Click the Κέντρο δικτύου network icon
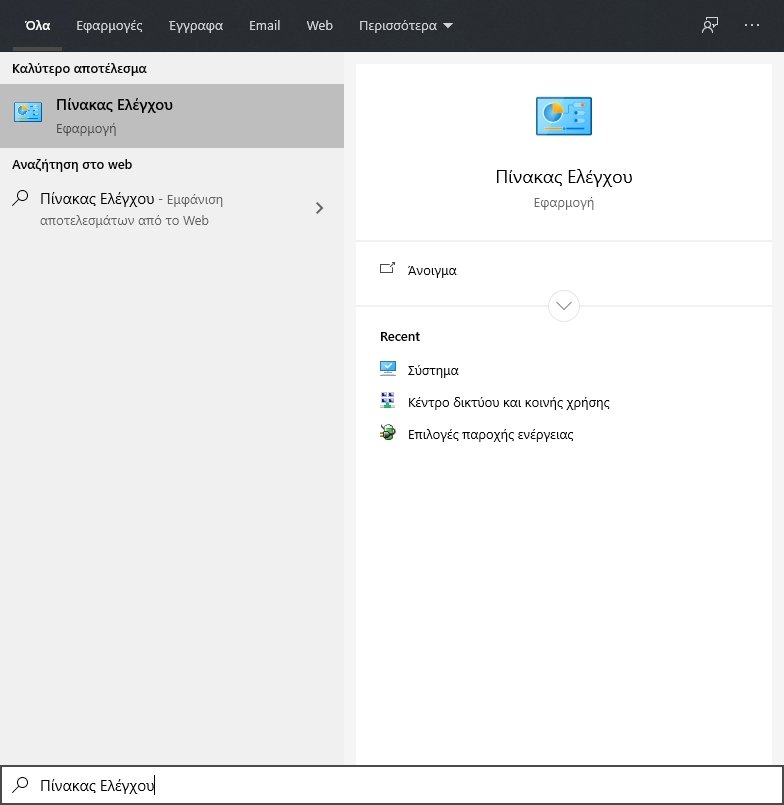 click(x=388, y=402)
